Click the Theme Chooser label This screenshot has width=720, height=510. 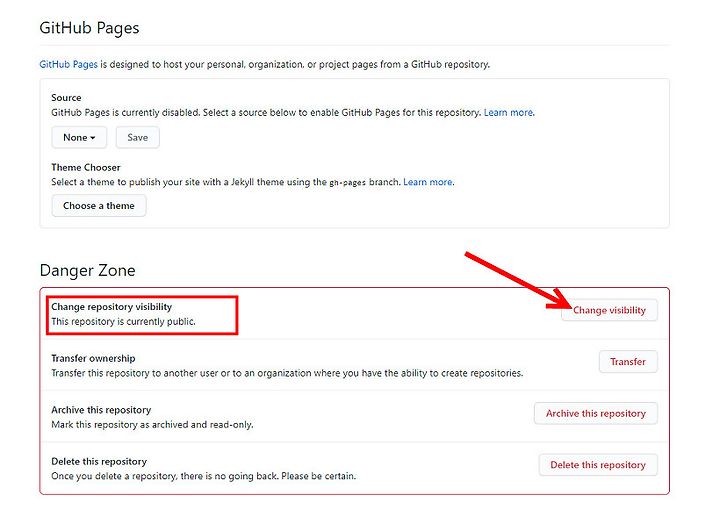[x=86, y=167]
